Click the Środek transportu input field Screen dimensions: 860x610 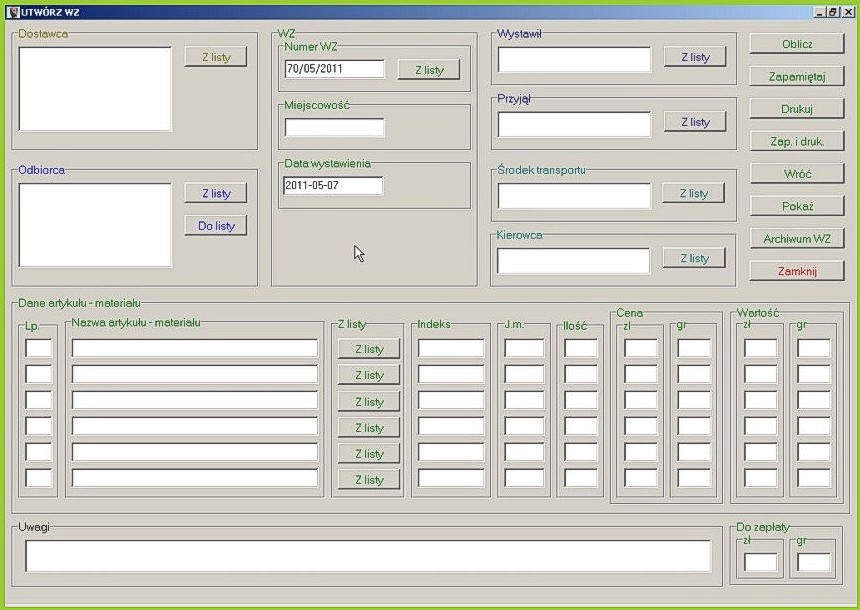click(574, 196)
